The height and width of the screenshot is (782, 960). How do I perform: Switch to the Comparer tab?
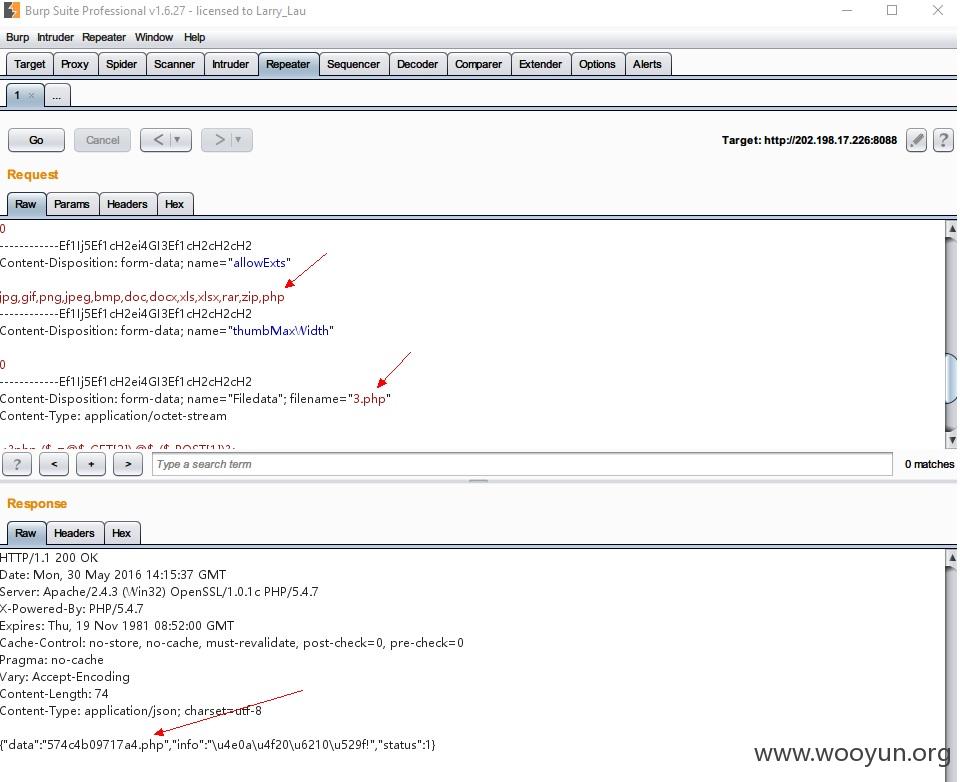point(478,64)
